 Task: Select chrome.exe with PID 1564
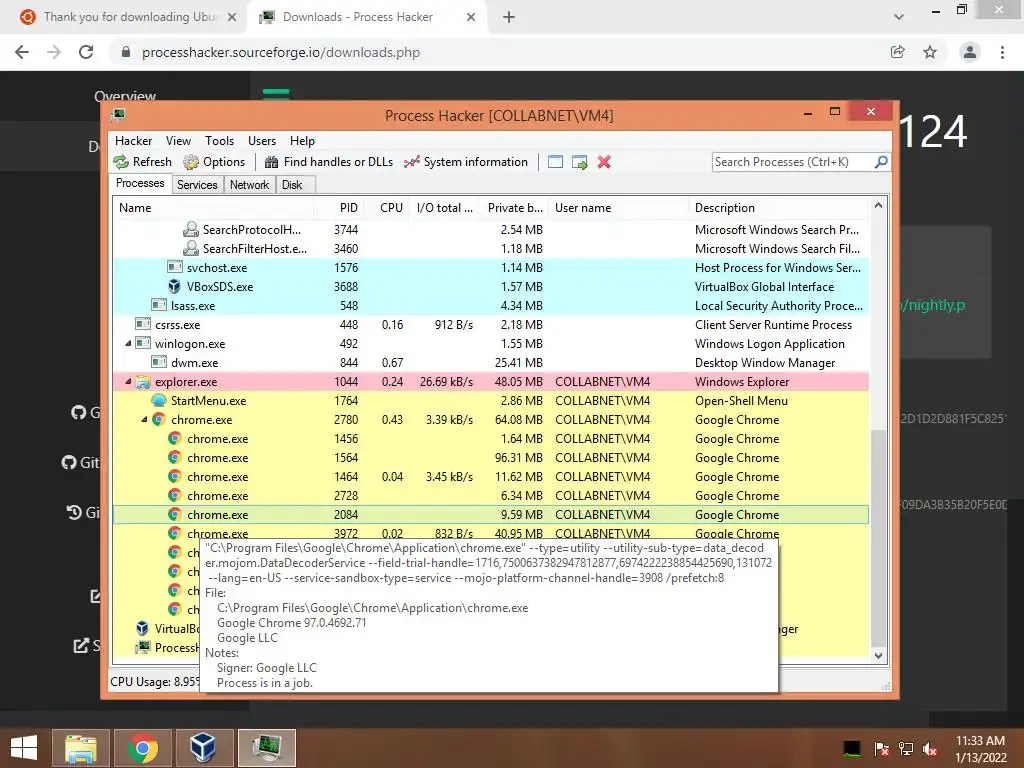click(491, 458)
